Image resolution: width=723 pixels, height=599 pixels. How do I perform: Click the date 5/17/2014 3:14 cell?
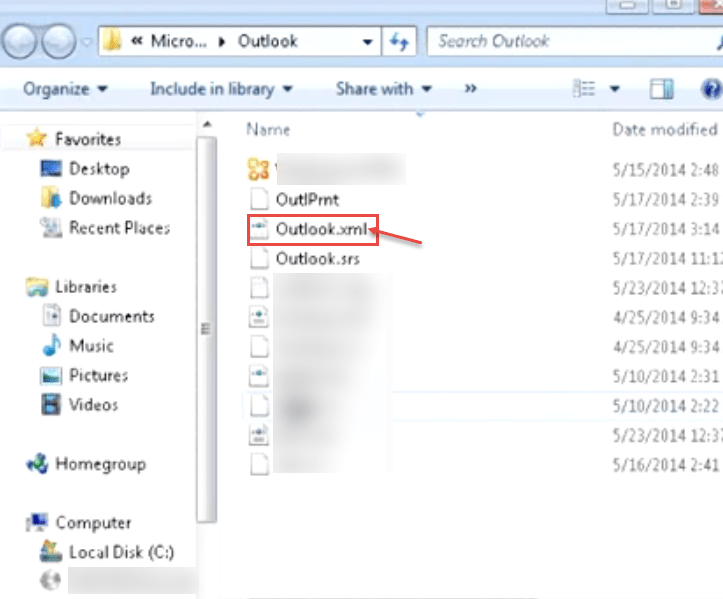(x=665, y=229)
